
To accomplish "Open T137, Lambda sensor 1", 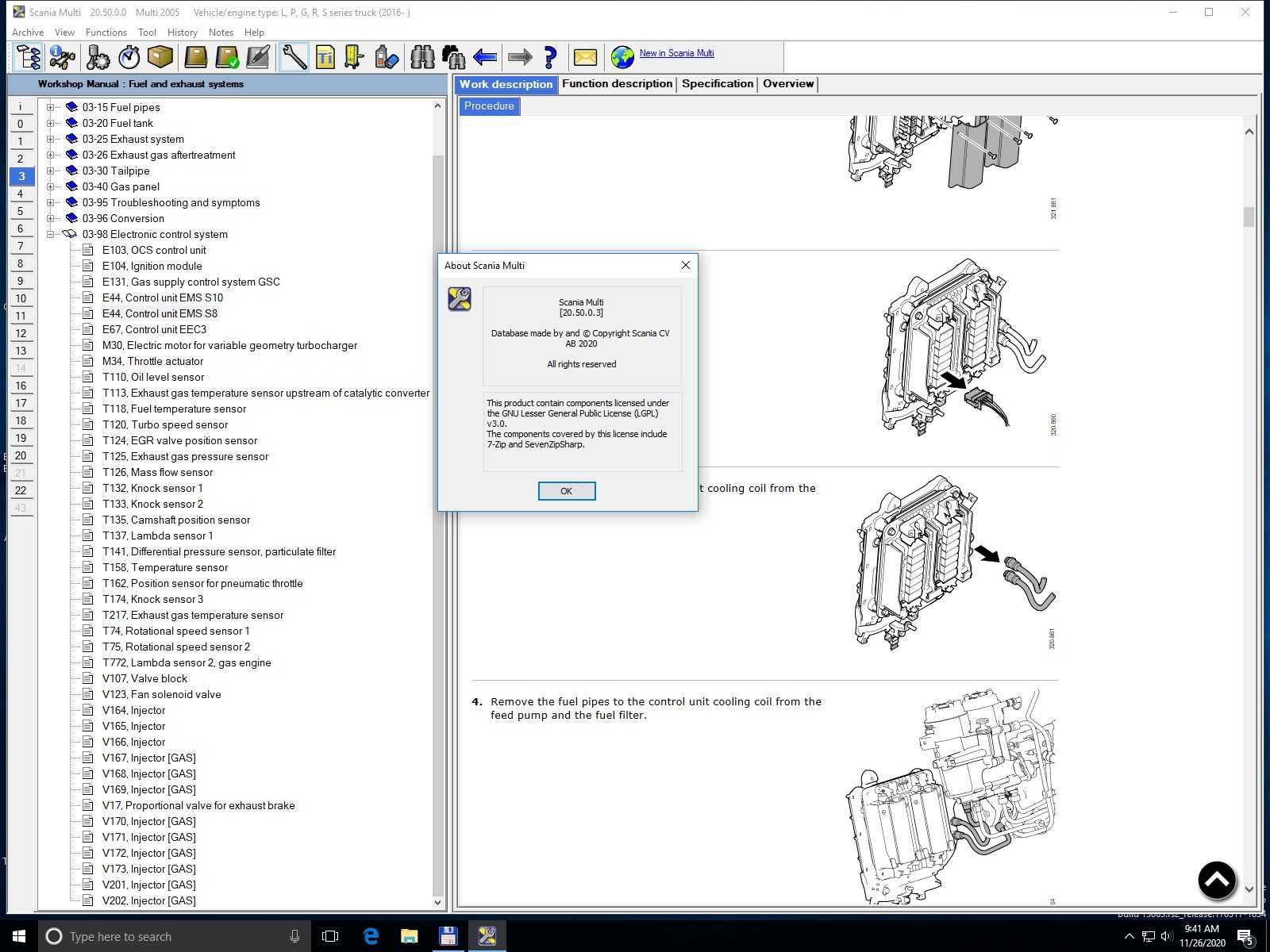I will [x=157, y=535].
